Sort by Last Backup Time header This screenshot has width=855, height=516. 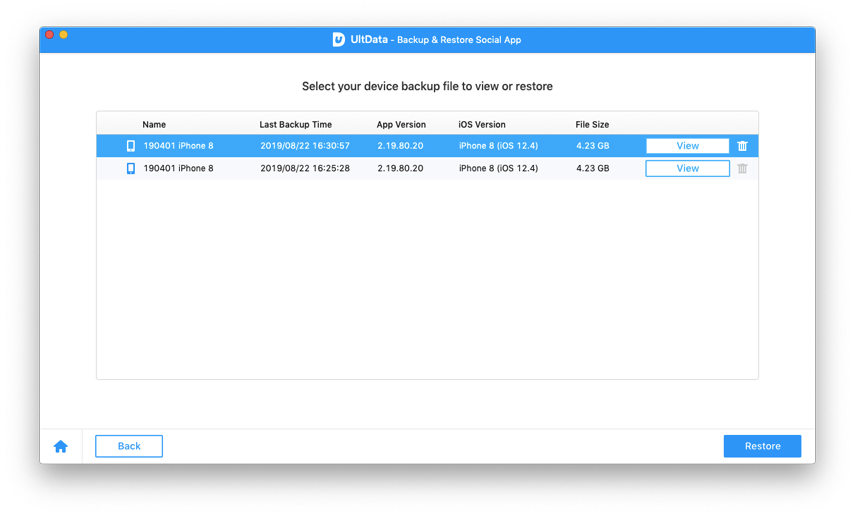[x=296, y=124]
